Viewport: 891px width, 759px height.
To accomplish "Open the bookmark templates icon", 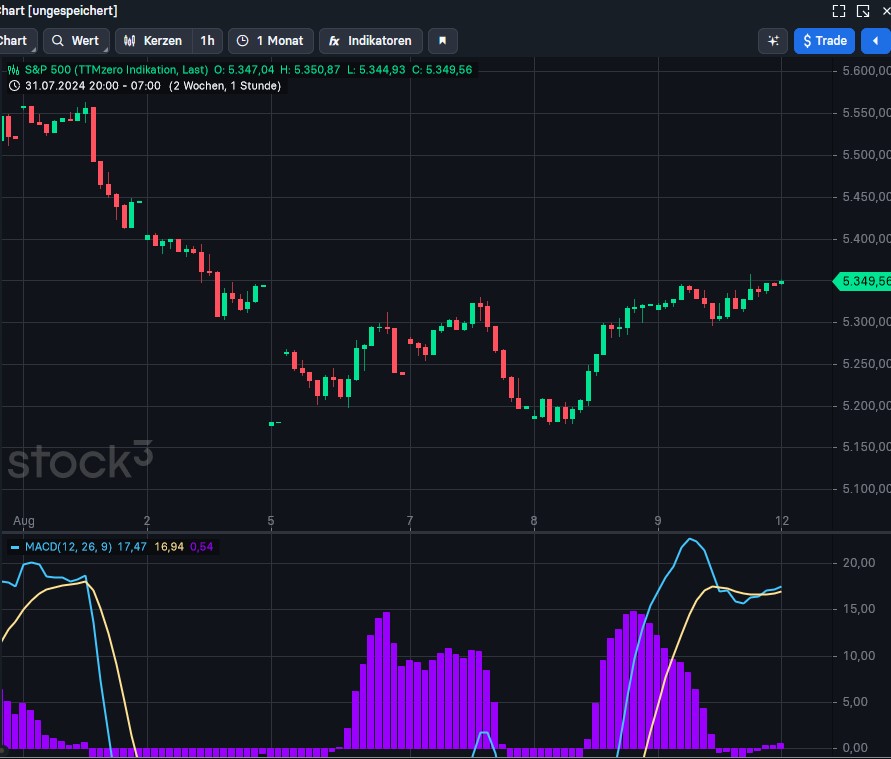I will pos(442,41).
